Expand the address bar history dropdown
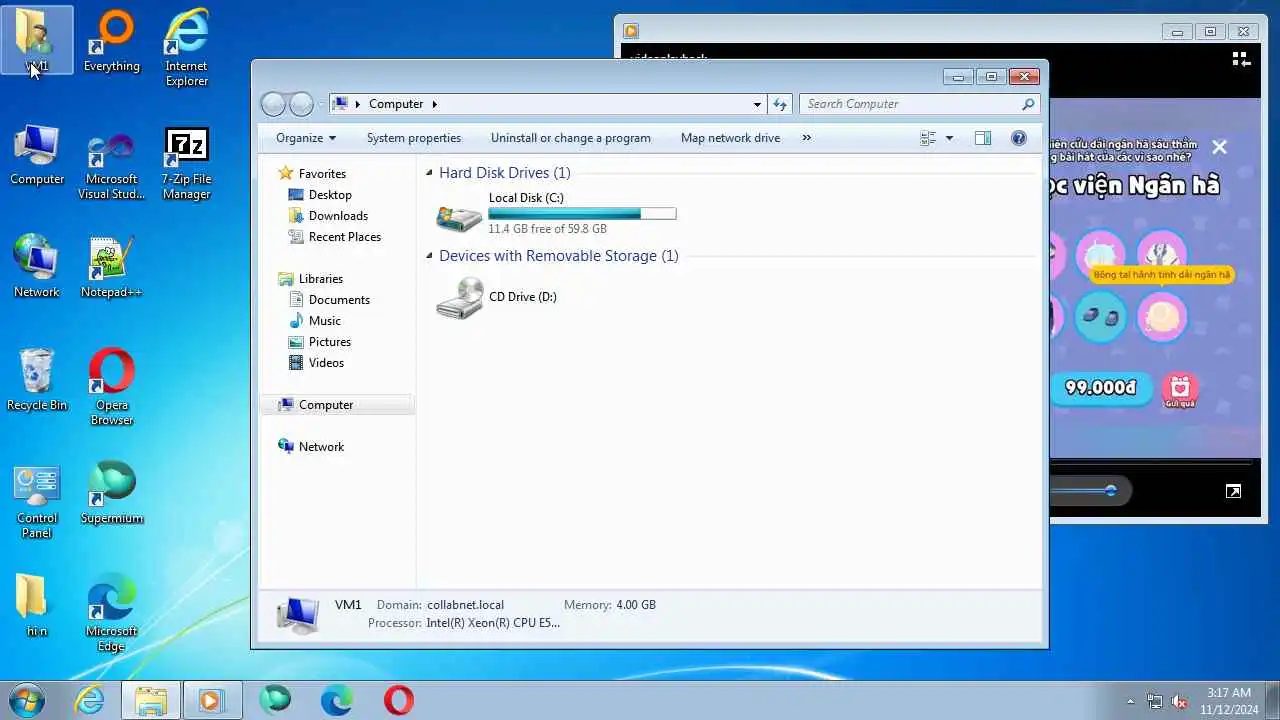 point(757,104)
